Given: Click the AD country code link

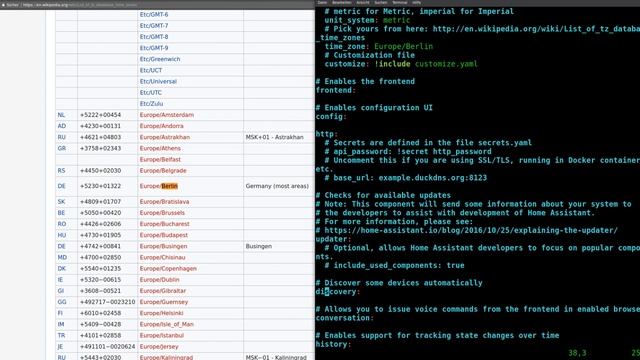Looking at the screenshot, I should (62, 126).
